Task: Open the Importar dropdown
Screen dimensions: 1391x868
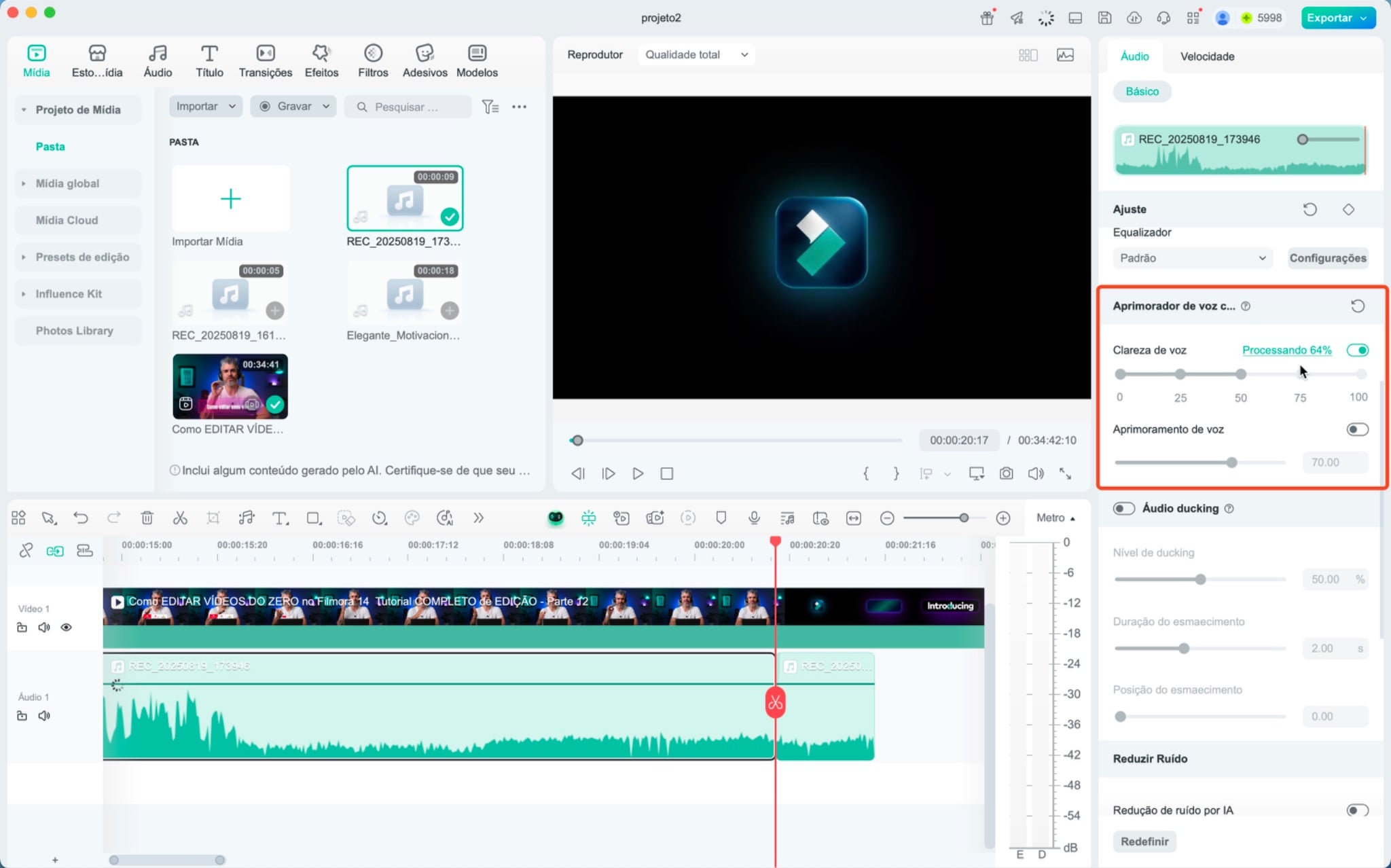Action: (205, 106)
